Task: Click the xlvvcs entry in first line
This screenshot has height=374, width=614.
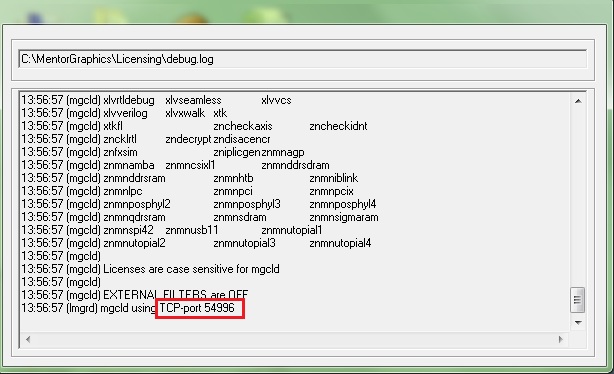Action: (276, 100)
